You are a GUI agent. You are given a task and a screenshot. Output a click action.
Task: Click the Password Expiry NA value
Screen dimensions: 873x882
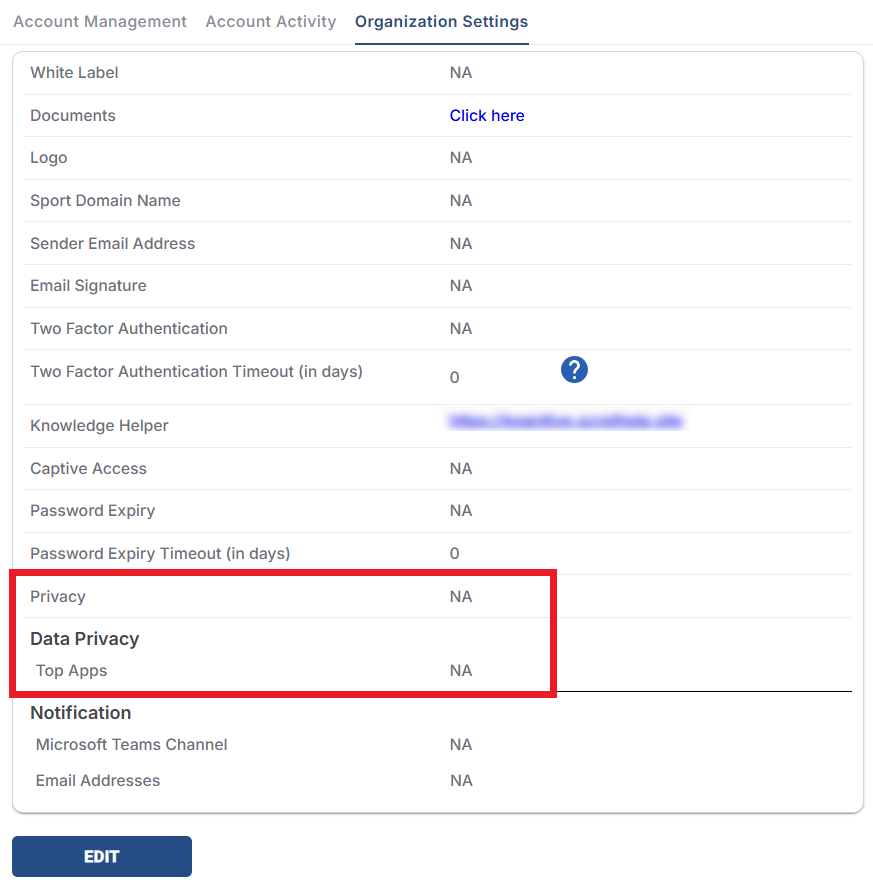point(461,510)
